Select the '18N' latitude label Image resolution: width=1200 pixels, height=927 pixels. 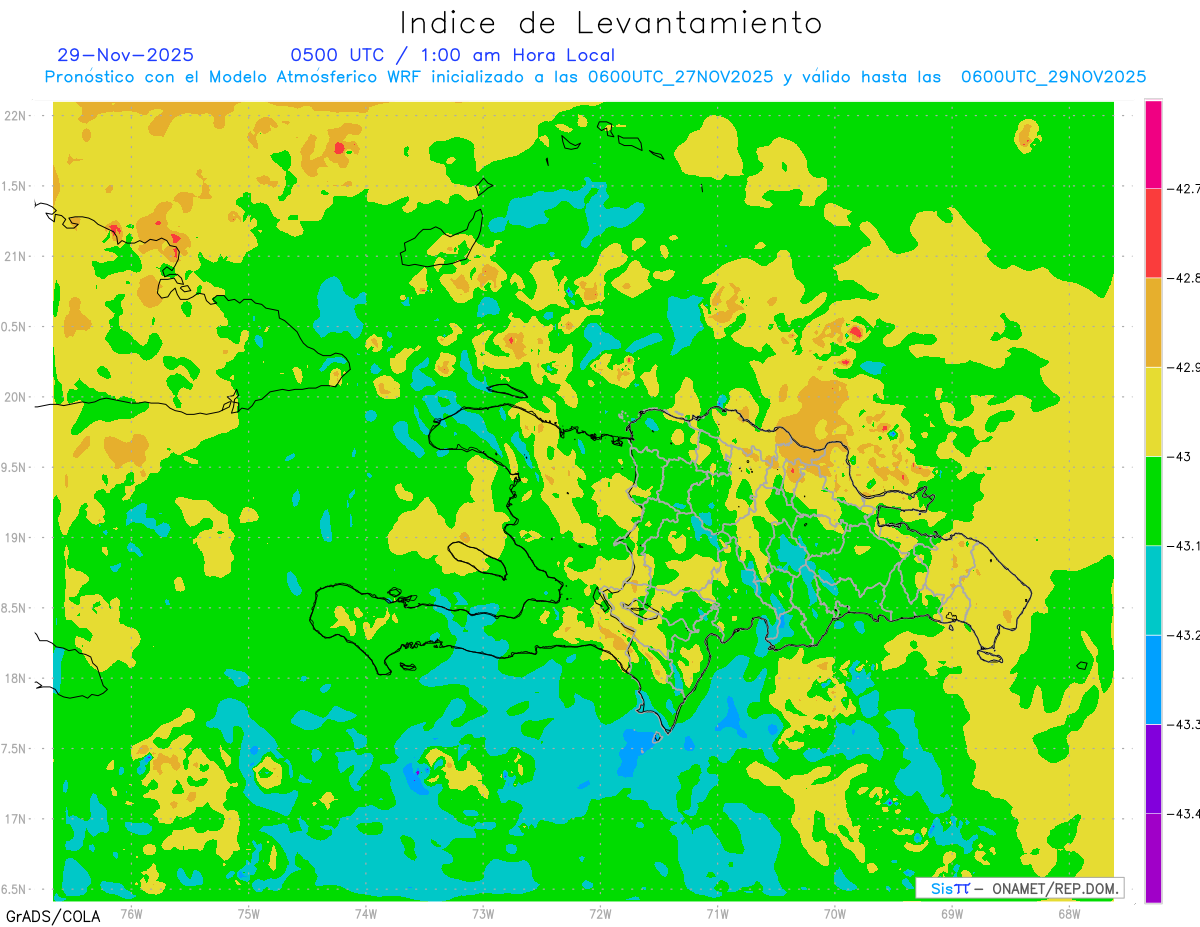[x=16, y=678]
